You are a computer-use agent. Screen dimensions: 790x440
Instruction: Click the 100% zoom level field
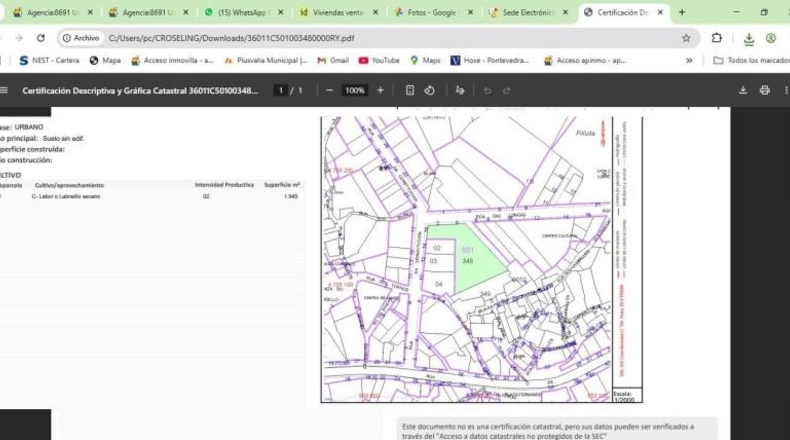coord(355,90)
